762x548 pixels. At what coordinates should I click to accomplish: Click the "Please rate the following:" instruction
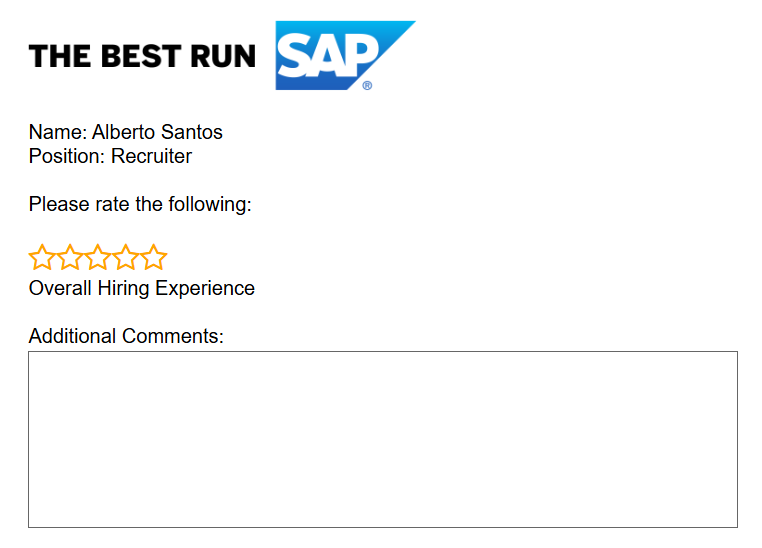(x=140, y=204)
